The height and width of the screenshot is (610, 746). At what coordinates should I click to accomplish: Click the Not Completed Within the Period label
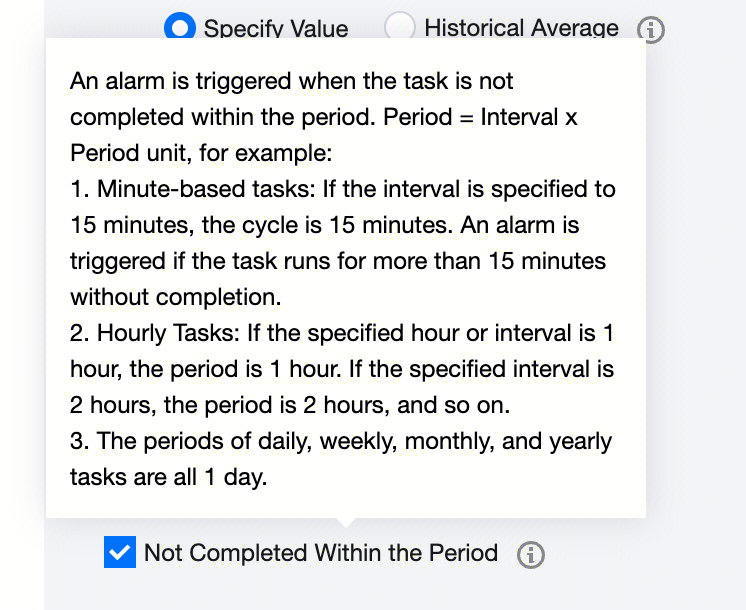[320, 552]
